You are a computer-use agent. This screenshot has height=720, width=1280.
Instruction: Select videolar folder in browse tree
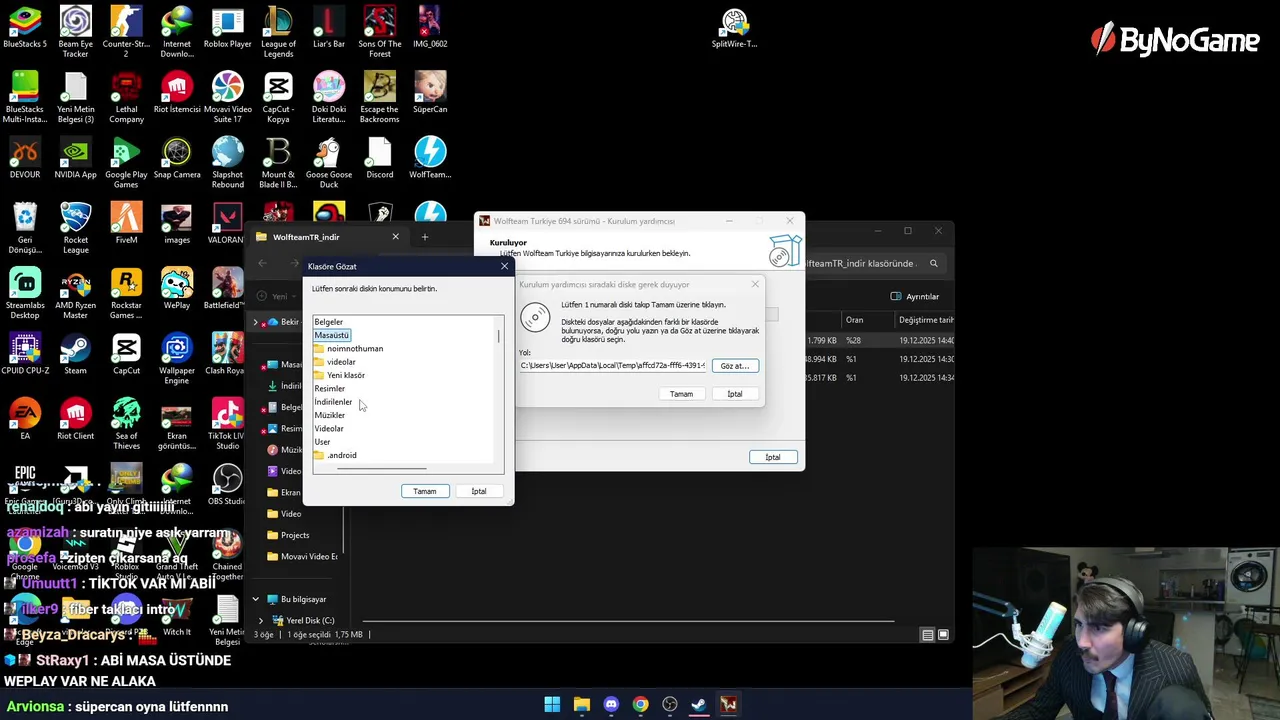tap(335, 362)
